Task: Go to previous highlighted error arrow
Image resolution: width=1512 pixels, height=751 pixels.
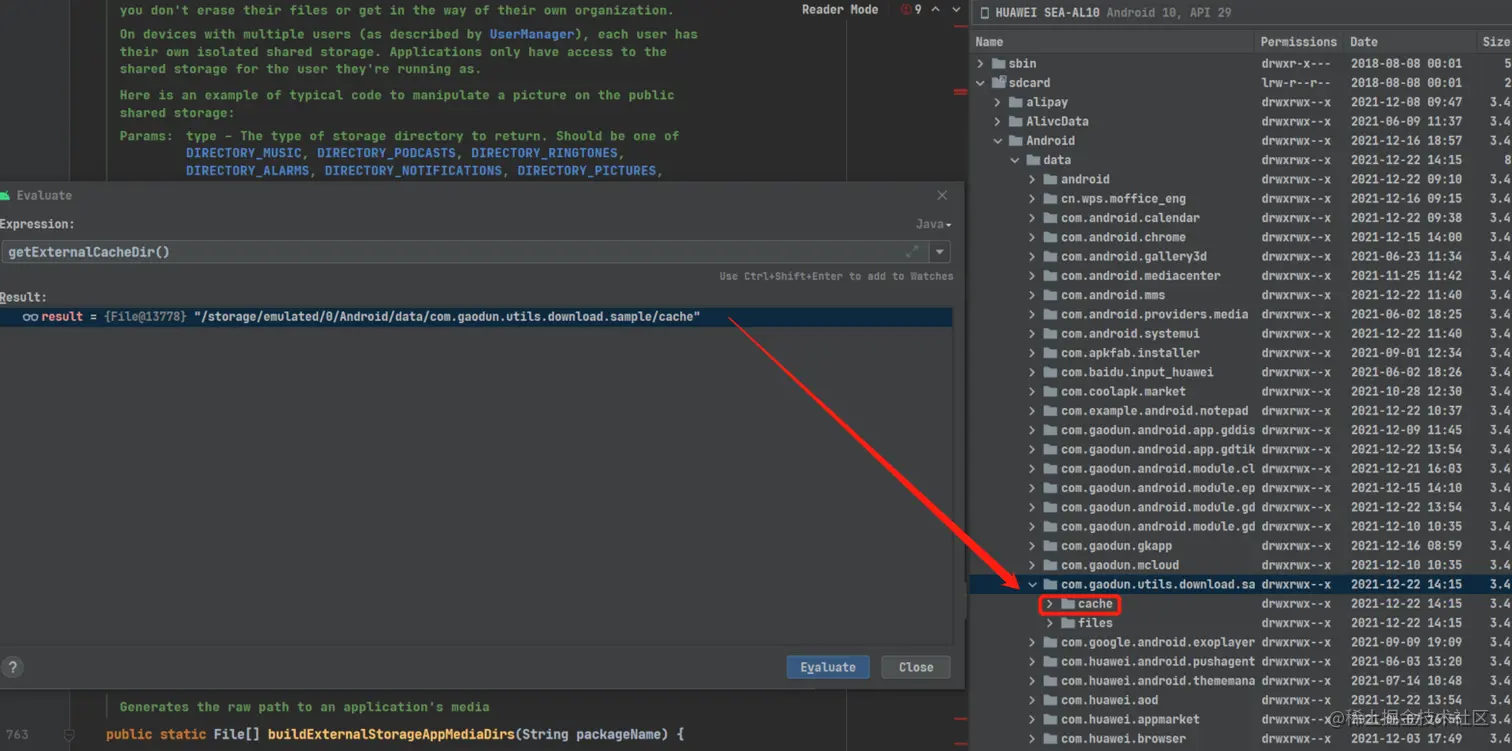Action: pyautogui.click(x=936, y=10)
